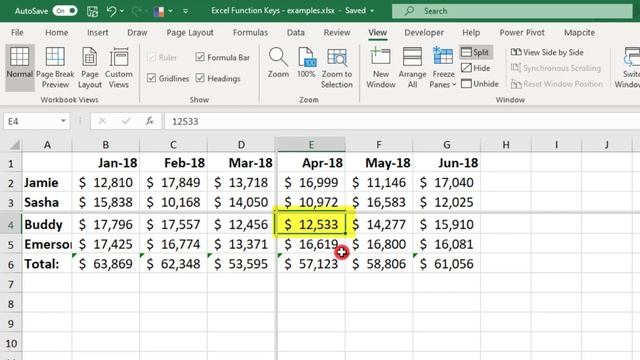Select cell with $ 17,040
Screen dimensions: 640x360
[x=447, y=182]
